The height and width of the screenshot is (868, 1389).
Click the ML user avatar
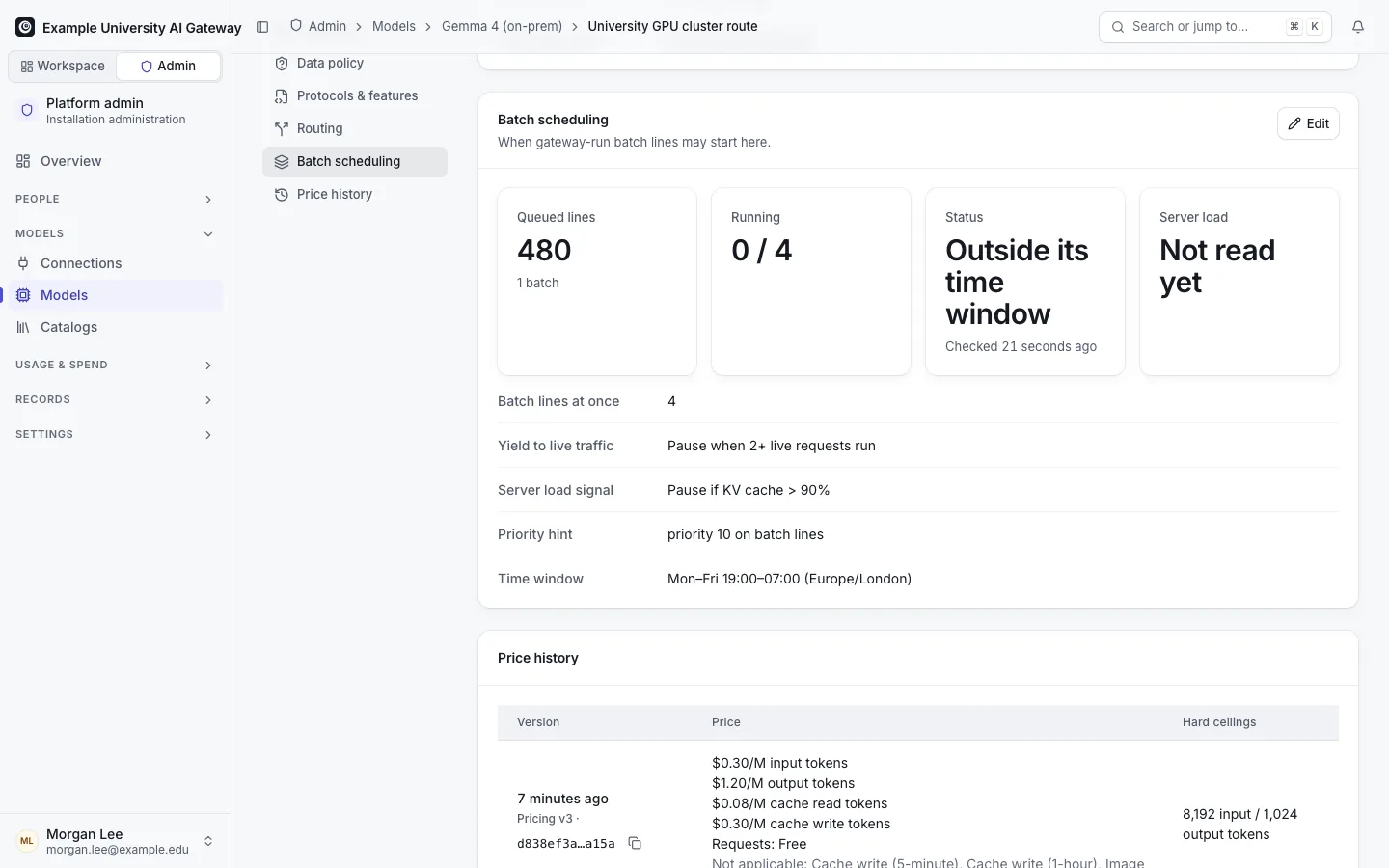27,841
